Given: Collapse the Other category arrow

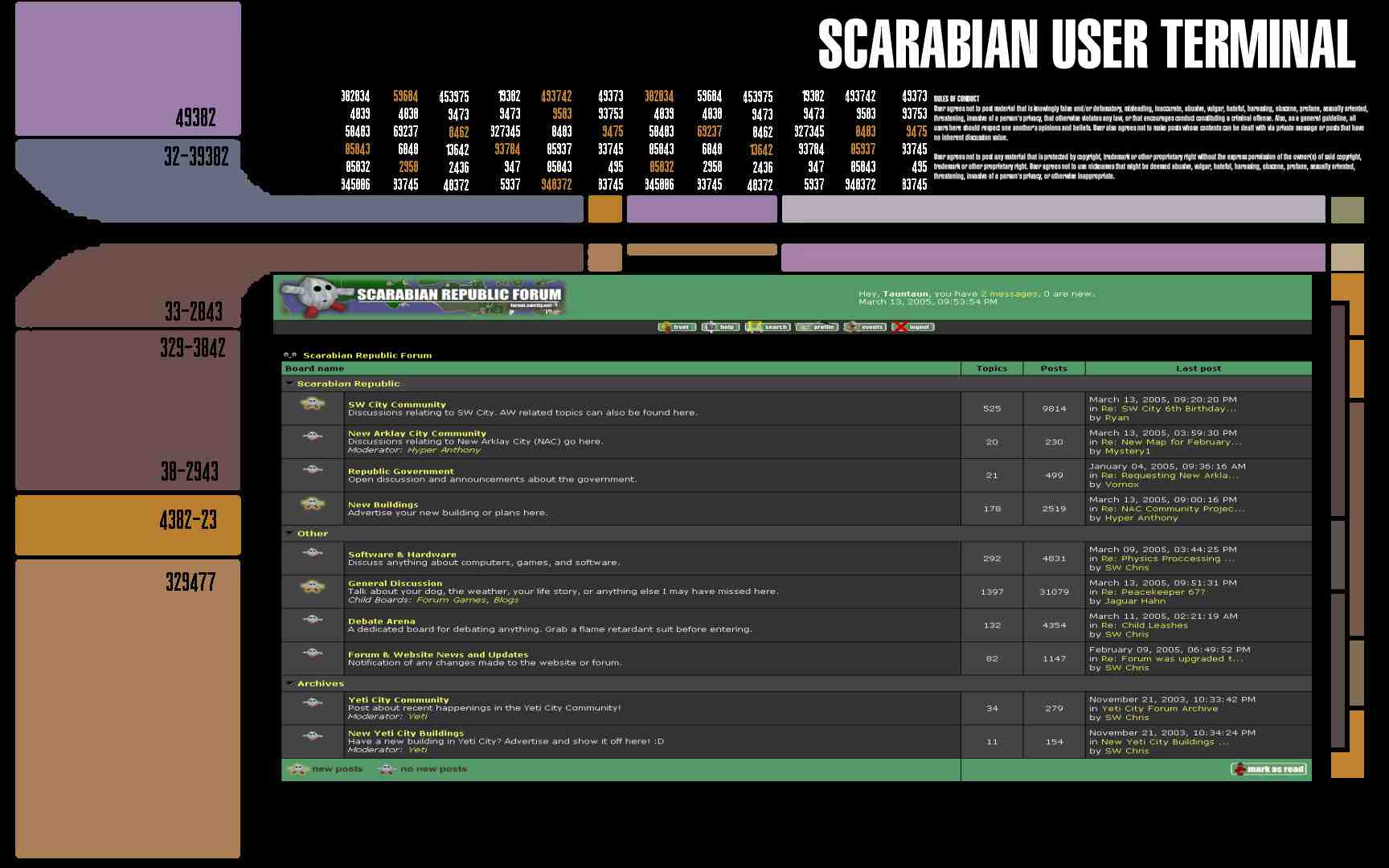Looking at the screenshot, I should (x=289, y=533).
